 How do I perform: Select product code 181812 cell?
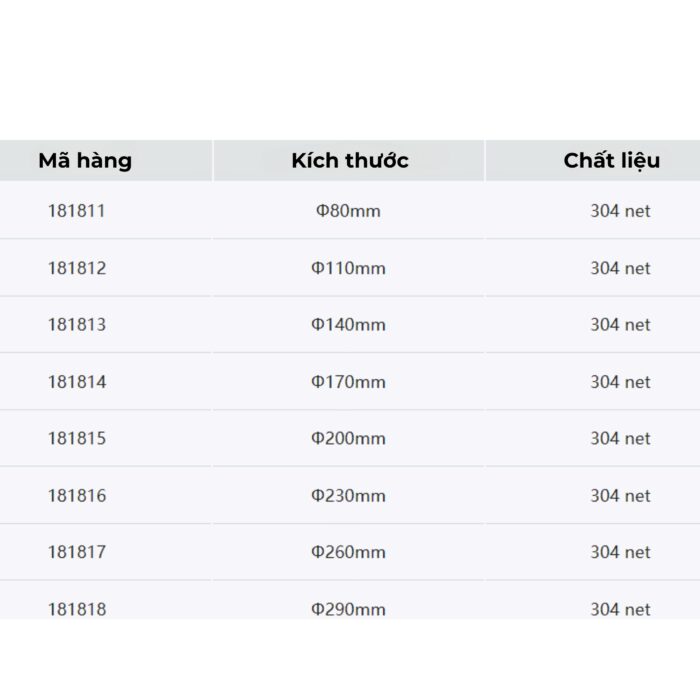(77, 268)
